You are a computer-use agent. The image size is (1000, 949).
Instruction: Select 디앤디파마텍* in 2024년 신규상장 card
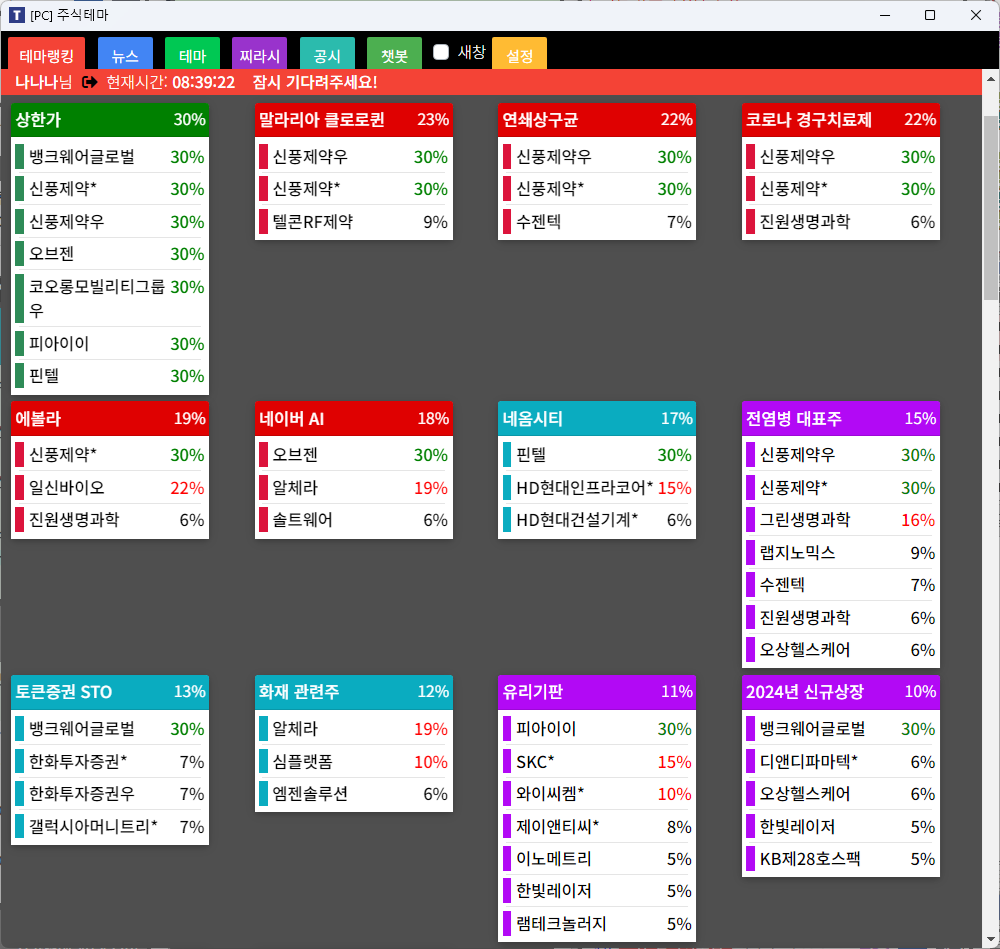[841, 761]
